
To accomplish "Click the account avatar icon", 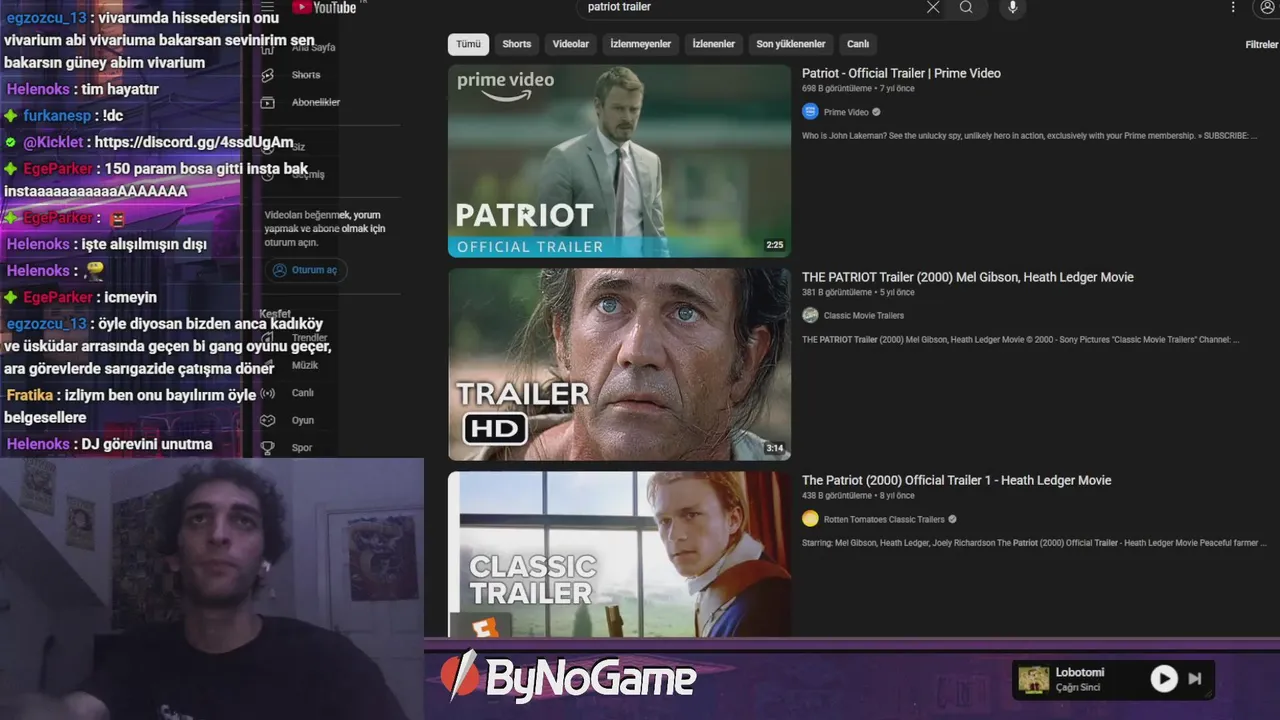I will tap(1267, 7).
